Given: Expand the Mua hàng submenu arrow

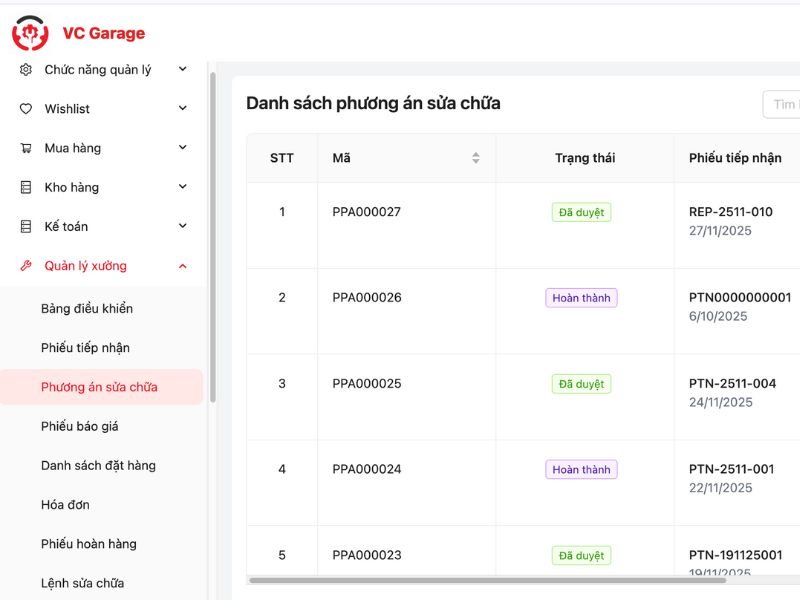Looking at the screenshot, I should pos(182,147).
